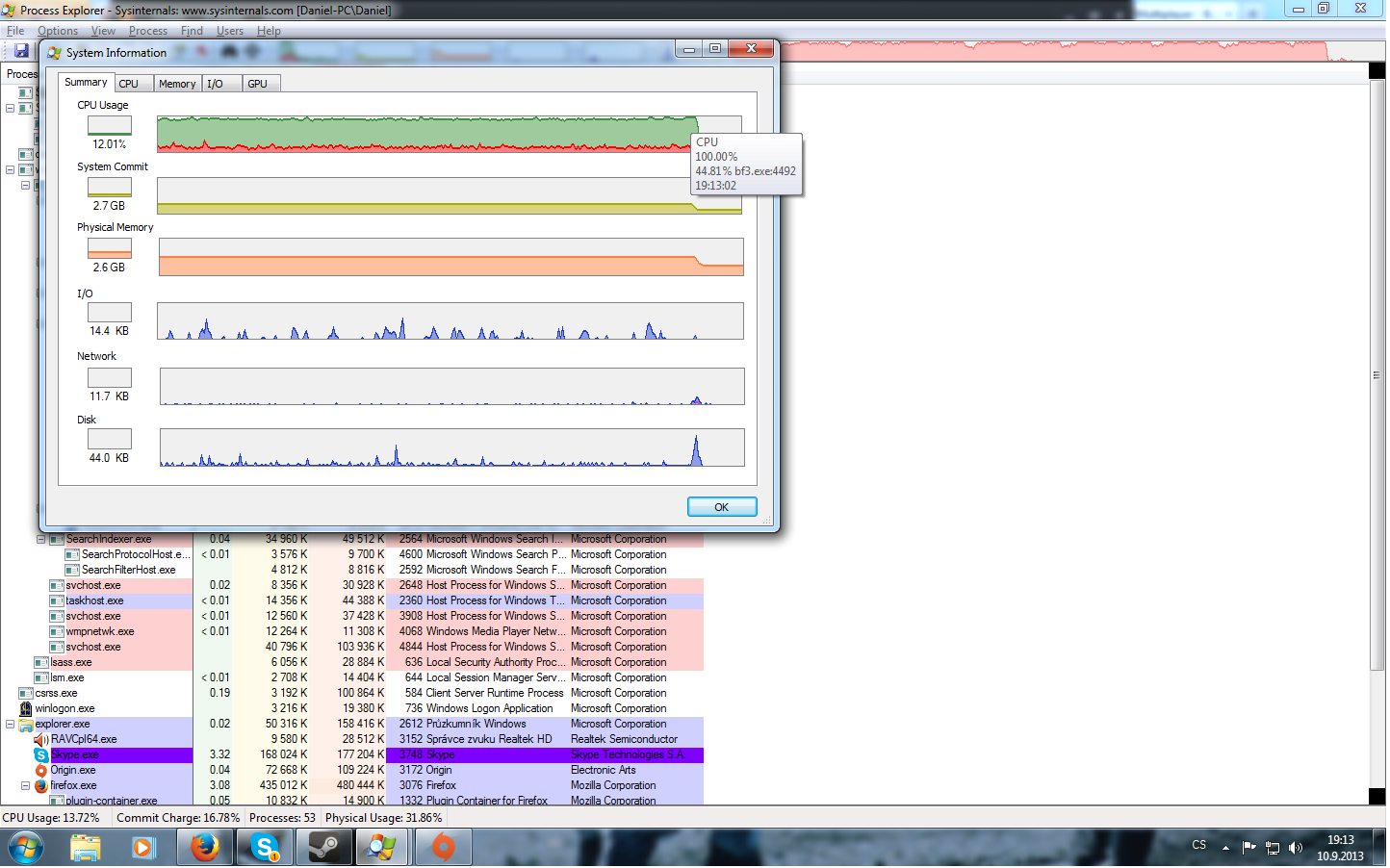The image size is (1390, 868).
Task: Click the winlogon.exe process icon
Action: [26, 710]
